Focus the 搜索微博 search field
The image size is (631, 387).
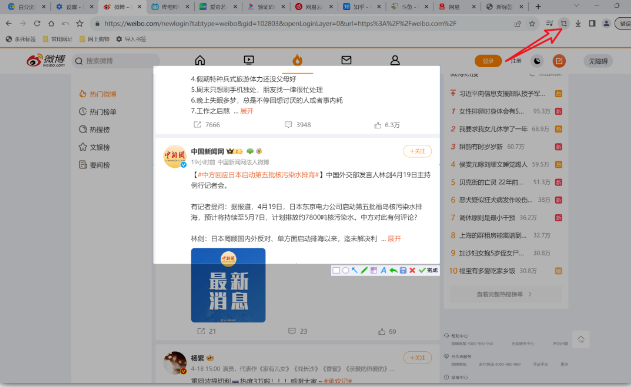point(116,61)
